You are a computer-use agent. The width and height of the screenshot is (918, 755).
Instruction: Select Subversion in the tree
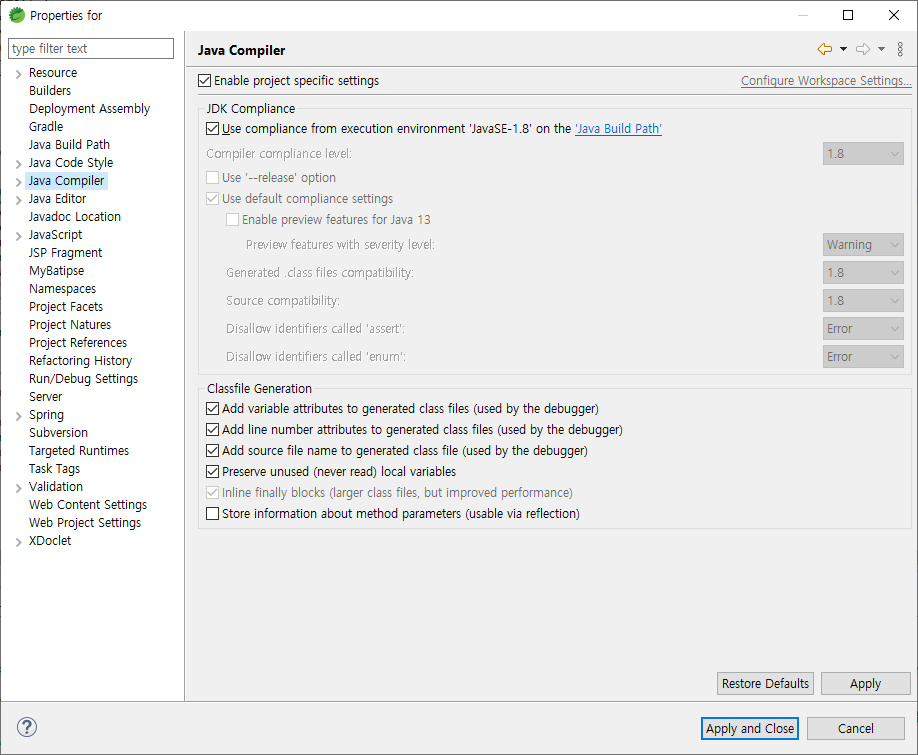point(59,433)
